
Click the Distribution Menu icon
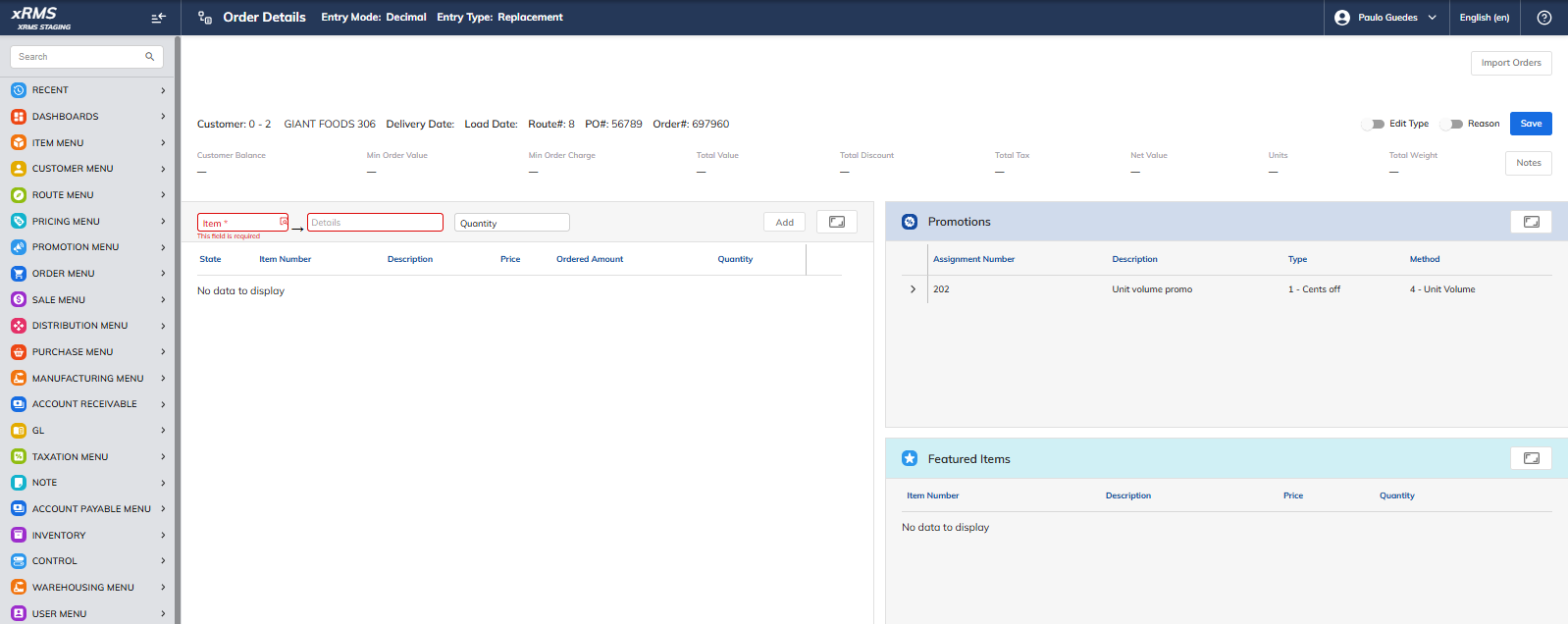[x=19, y=326]
